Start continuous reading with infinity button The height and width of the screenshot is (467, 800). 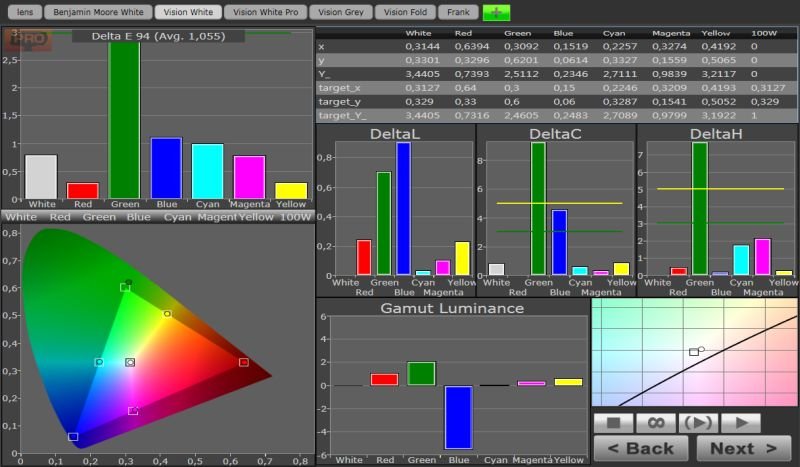coord(656,423)
